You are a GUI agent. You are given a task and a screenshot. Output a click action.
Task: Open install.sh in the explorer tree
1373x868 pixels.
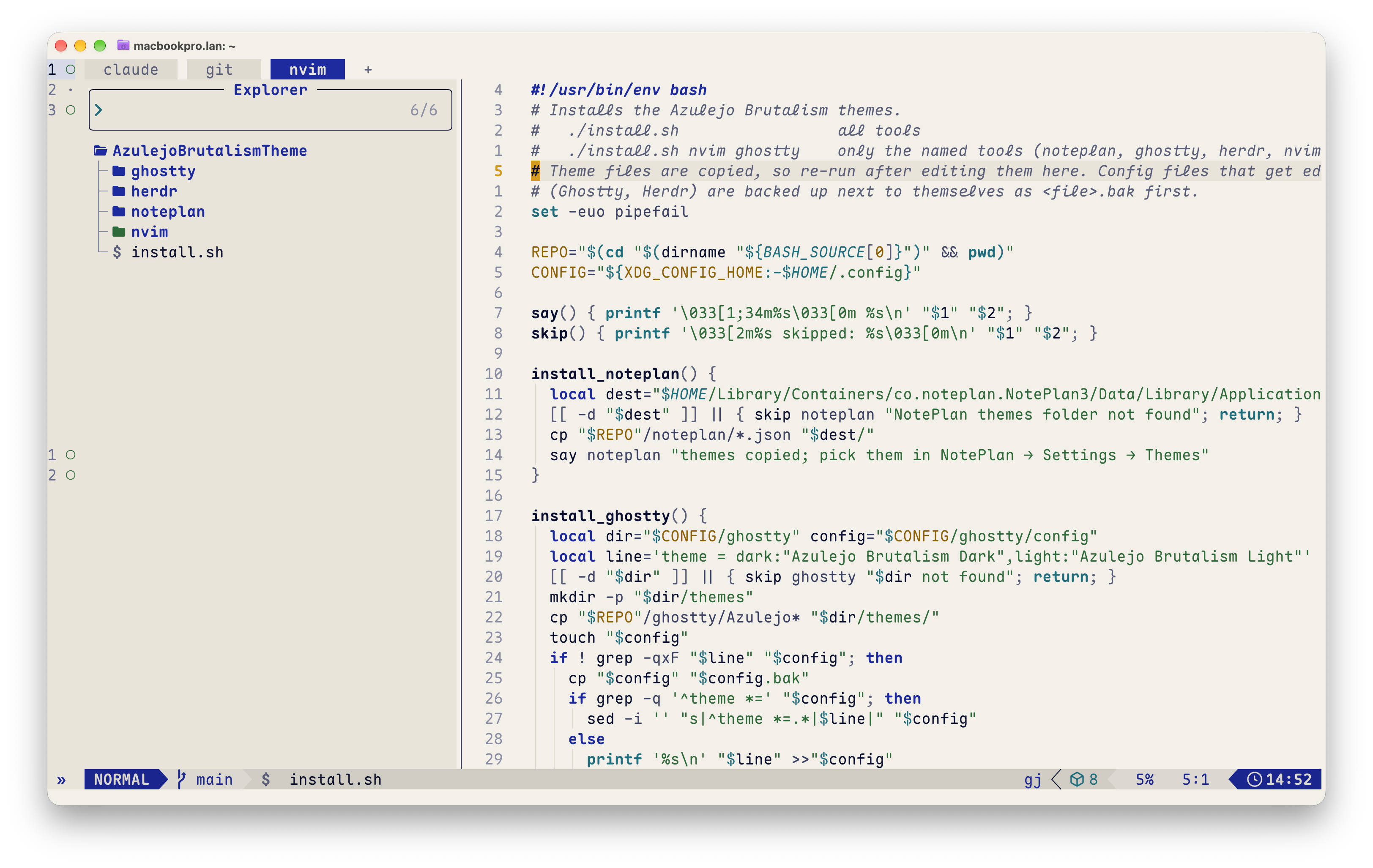(x=177, y=252)
